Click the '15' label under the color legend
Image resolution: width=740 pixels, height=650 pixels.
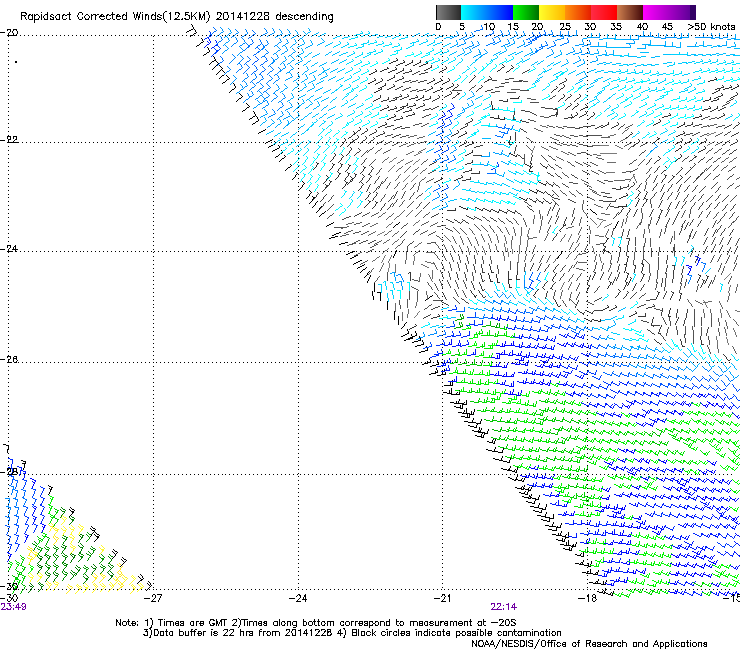[513, 27]
